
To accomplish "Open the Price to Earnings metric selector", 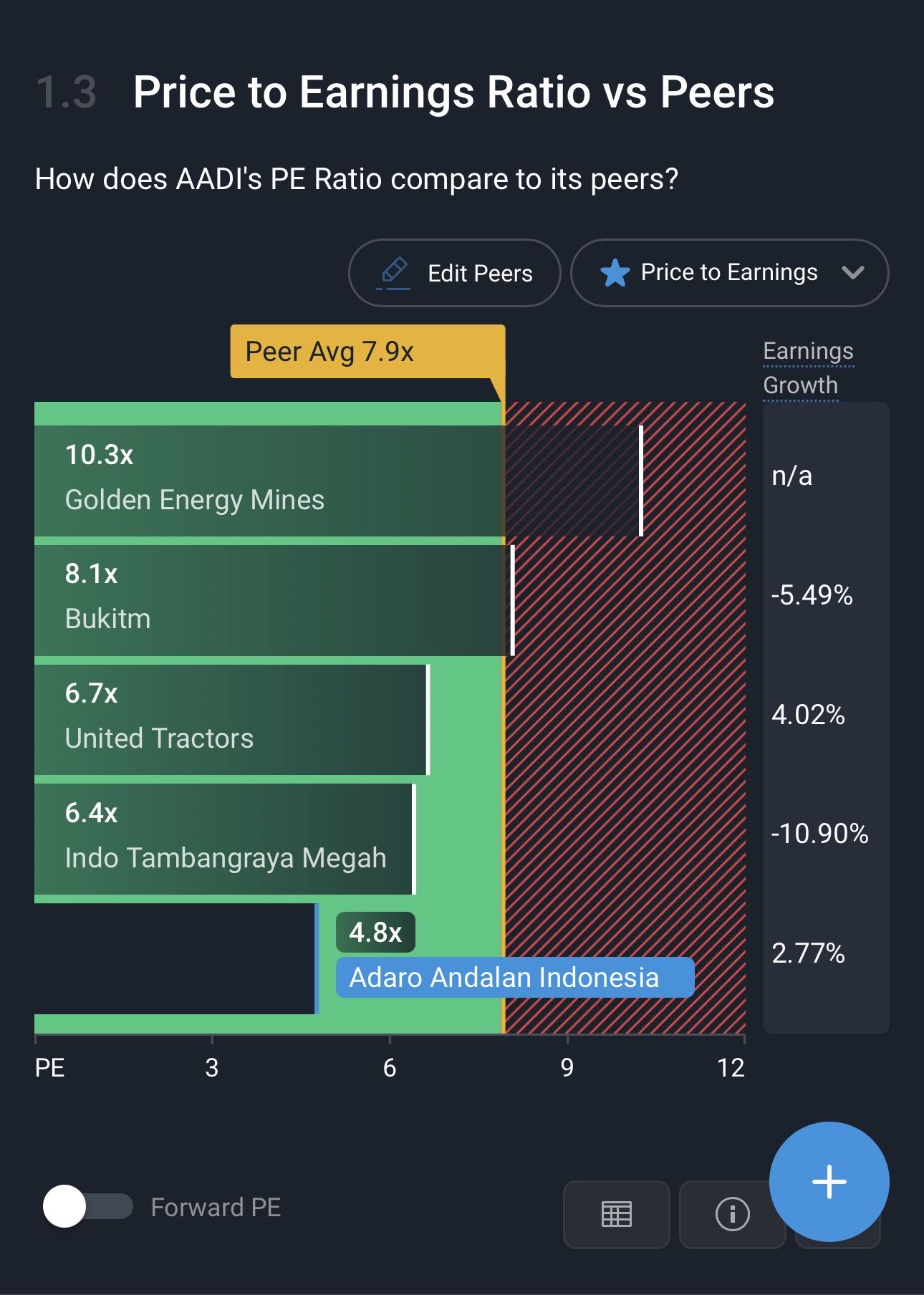I will (728, 273).
